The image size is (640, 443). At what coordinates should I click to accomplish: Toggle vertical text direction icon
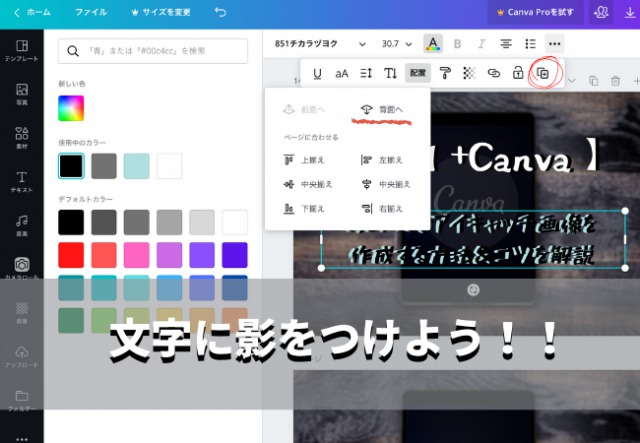[x=390, y=73]
